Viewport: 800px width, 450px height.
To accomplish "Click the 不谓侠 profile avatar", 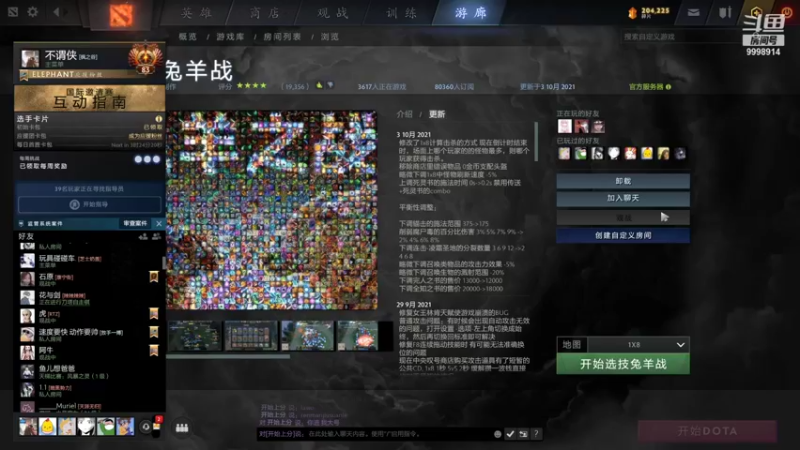I will (x=30, y=58).
